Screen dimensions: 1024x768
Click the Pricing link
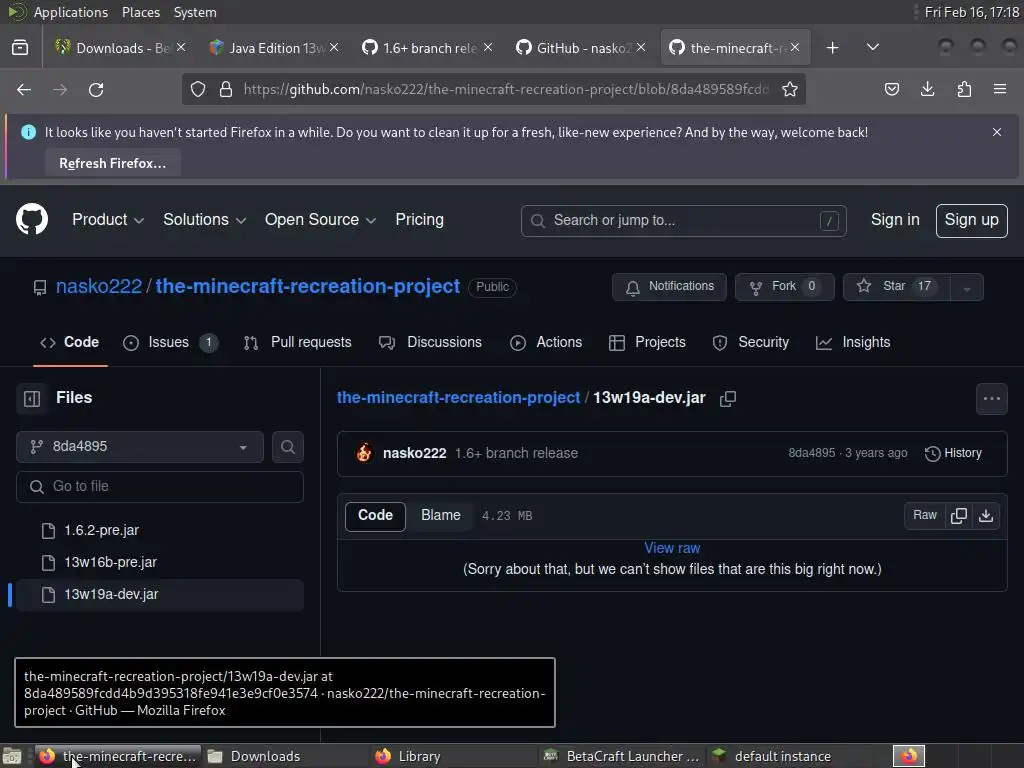click(x=419, y=220)
